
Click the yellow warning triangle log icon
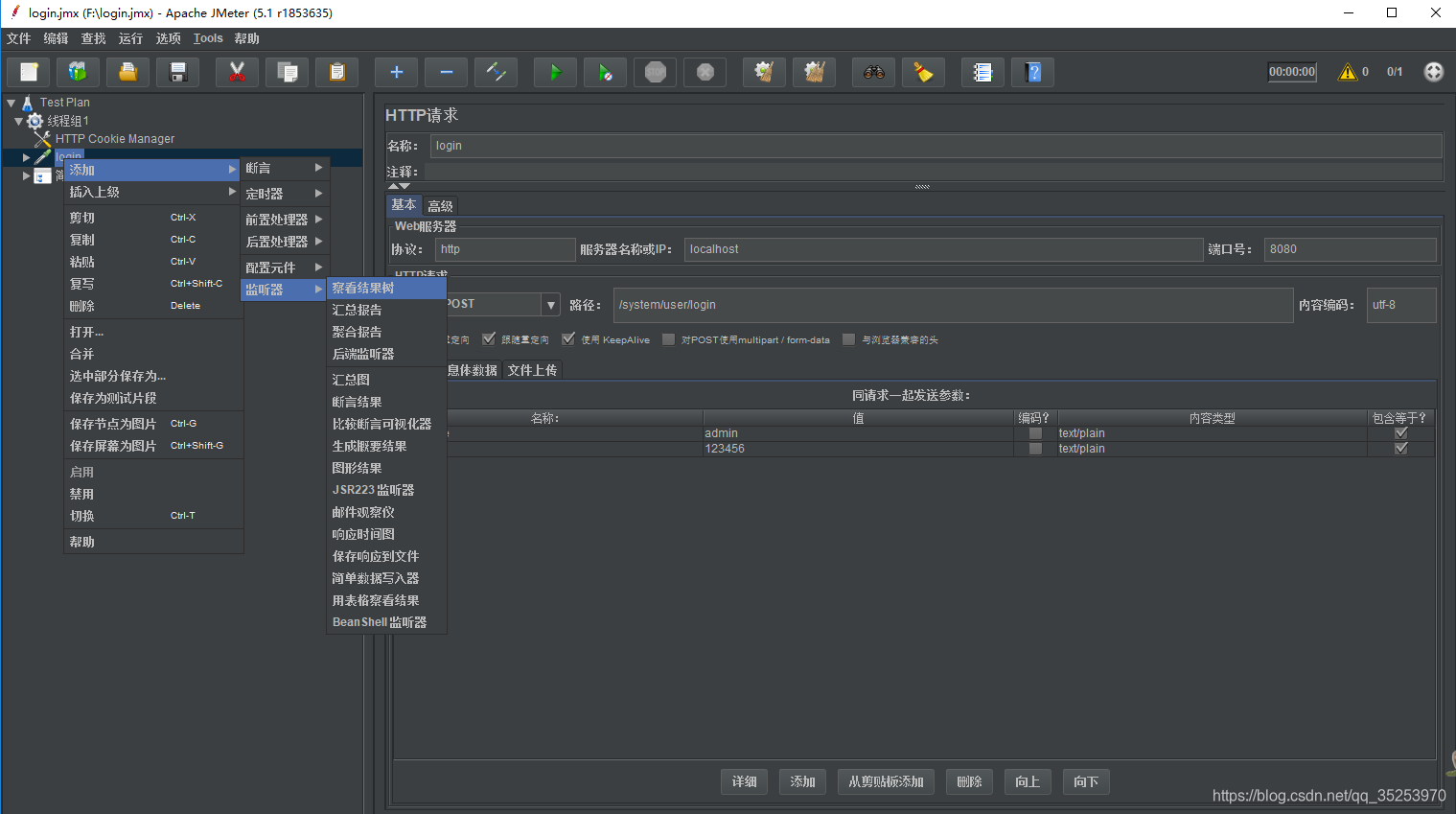[x=1348, y=72]
